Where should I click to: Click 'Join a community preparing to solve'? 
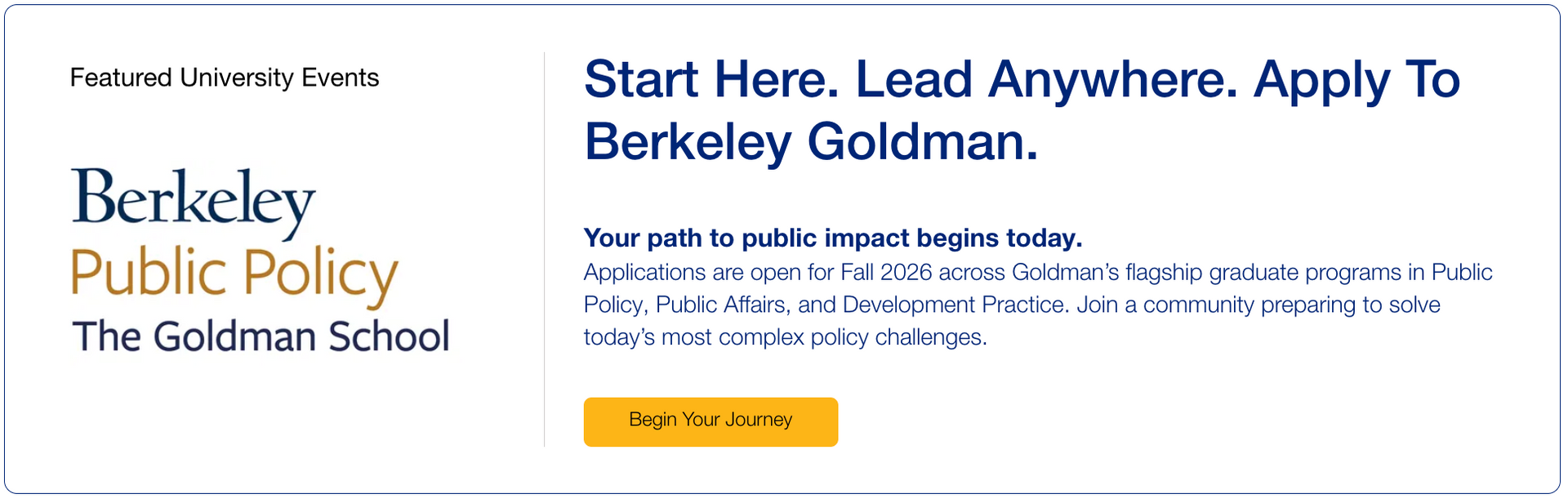1258,305
